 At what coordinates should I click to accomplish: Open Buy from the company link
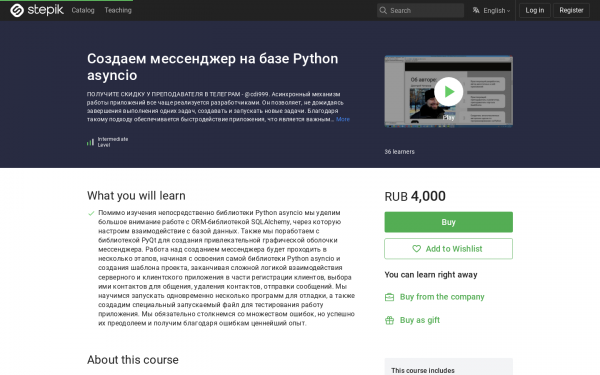pyautogui.click(x=442, y=297)
